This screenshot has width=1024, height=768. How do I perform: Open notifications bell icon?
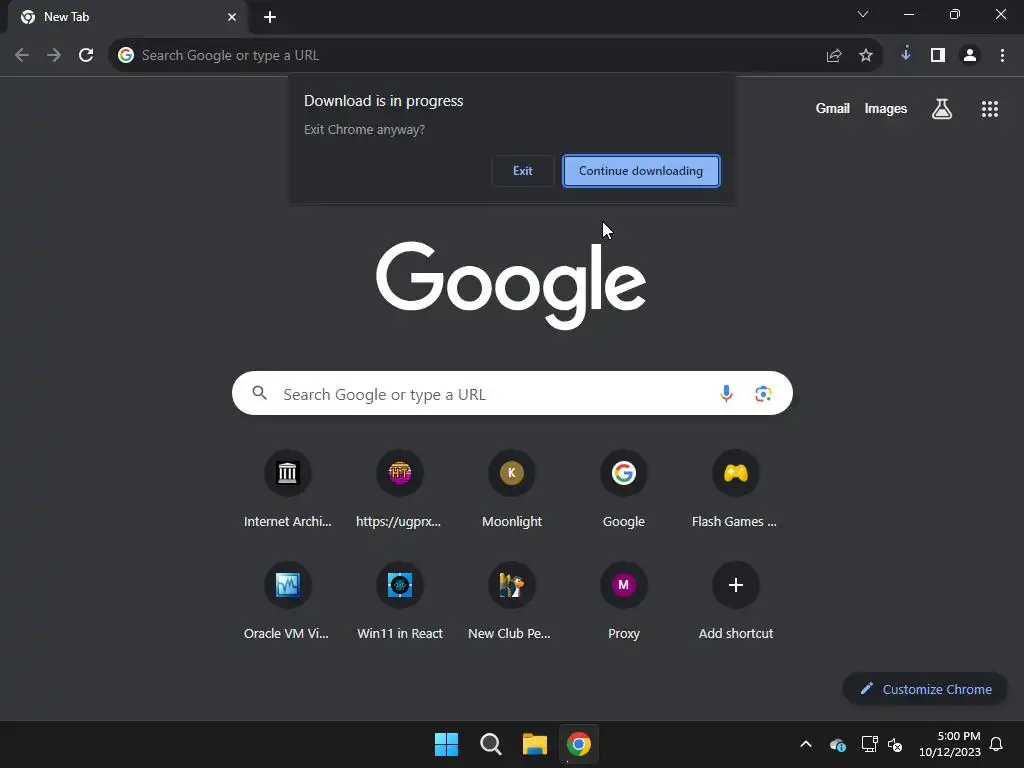tap(996, 744)
